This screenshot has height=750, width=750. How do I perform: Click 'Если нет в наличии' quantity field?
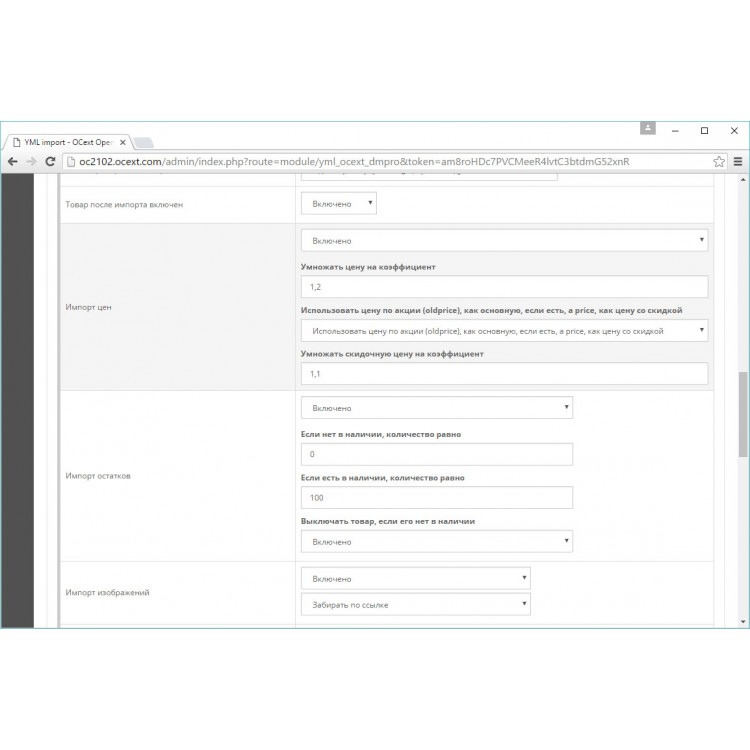tap(437, 454)
